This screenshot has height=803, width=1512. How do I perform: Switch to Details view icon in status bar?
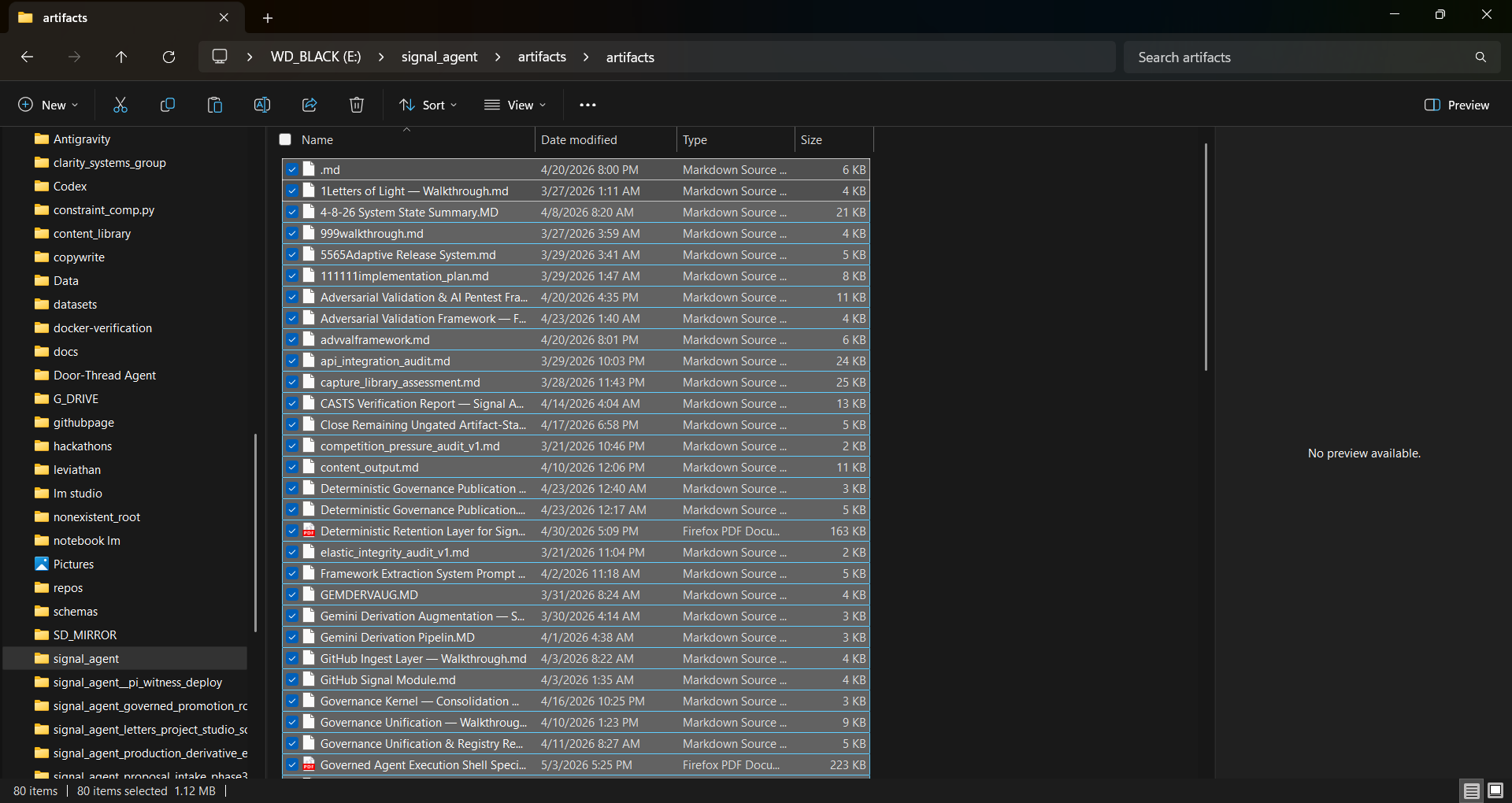1471,791
